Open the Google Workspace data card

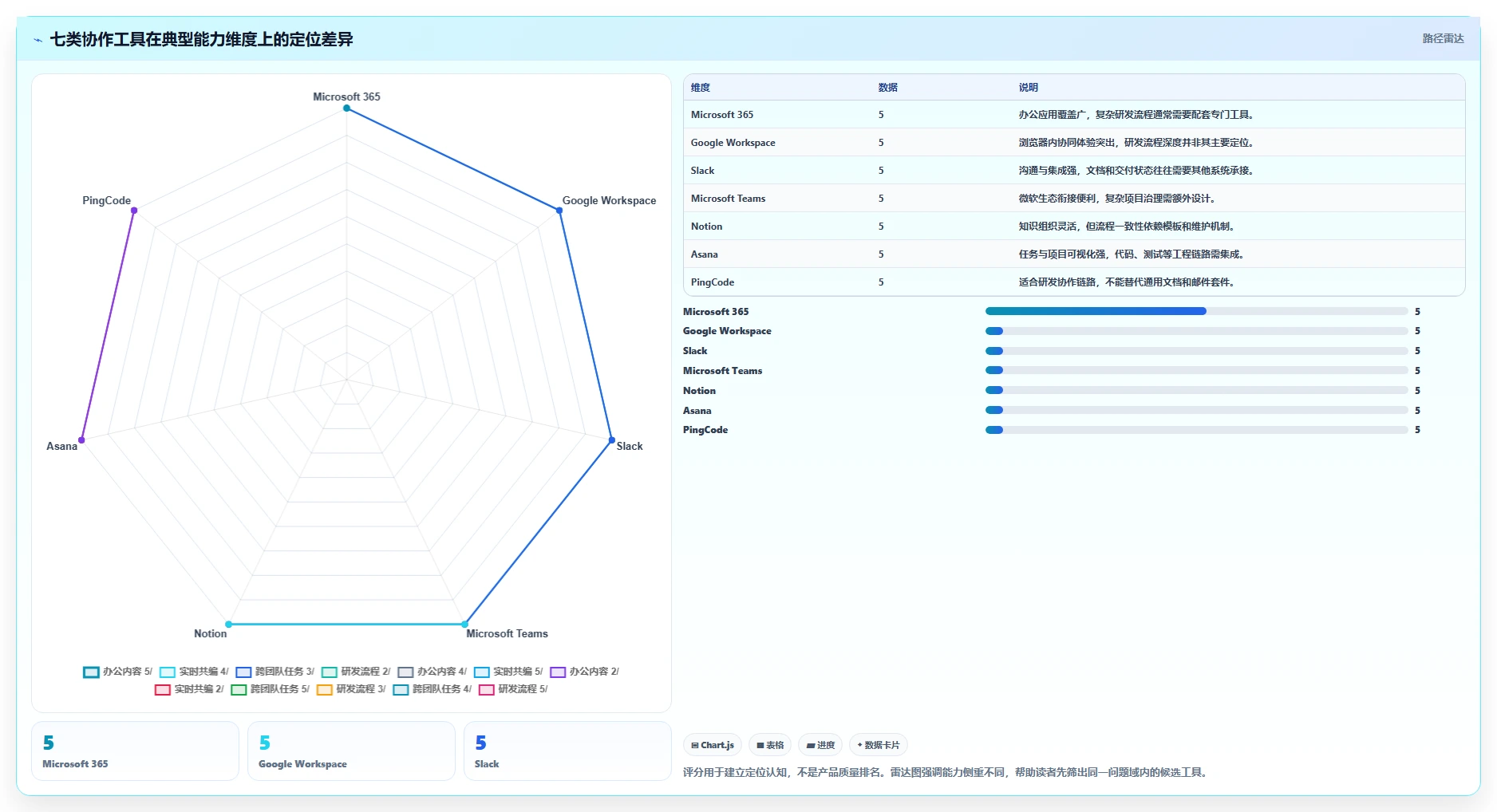[x=351, y=751]
